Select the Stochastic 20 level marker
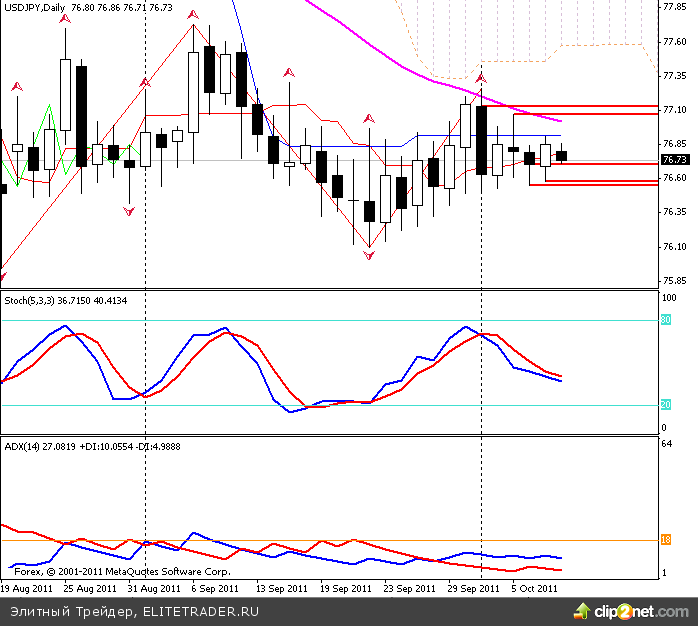 [x=665, y=405]
